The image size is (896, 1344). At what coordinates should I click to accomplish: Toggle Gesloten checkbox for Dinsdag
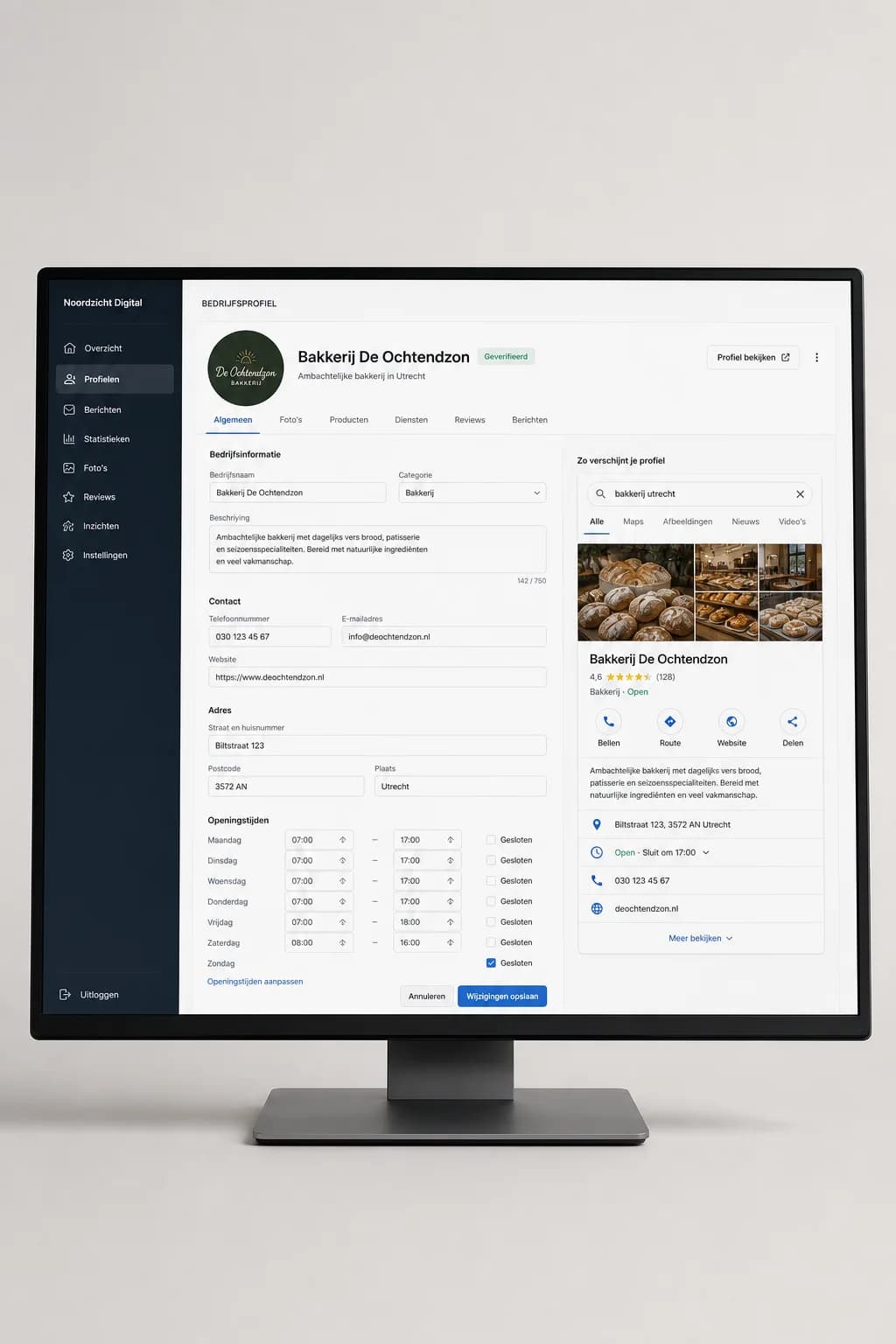click(491, 860)
